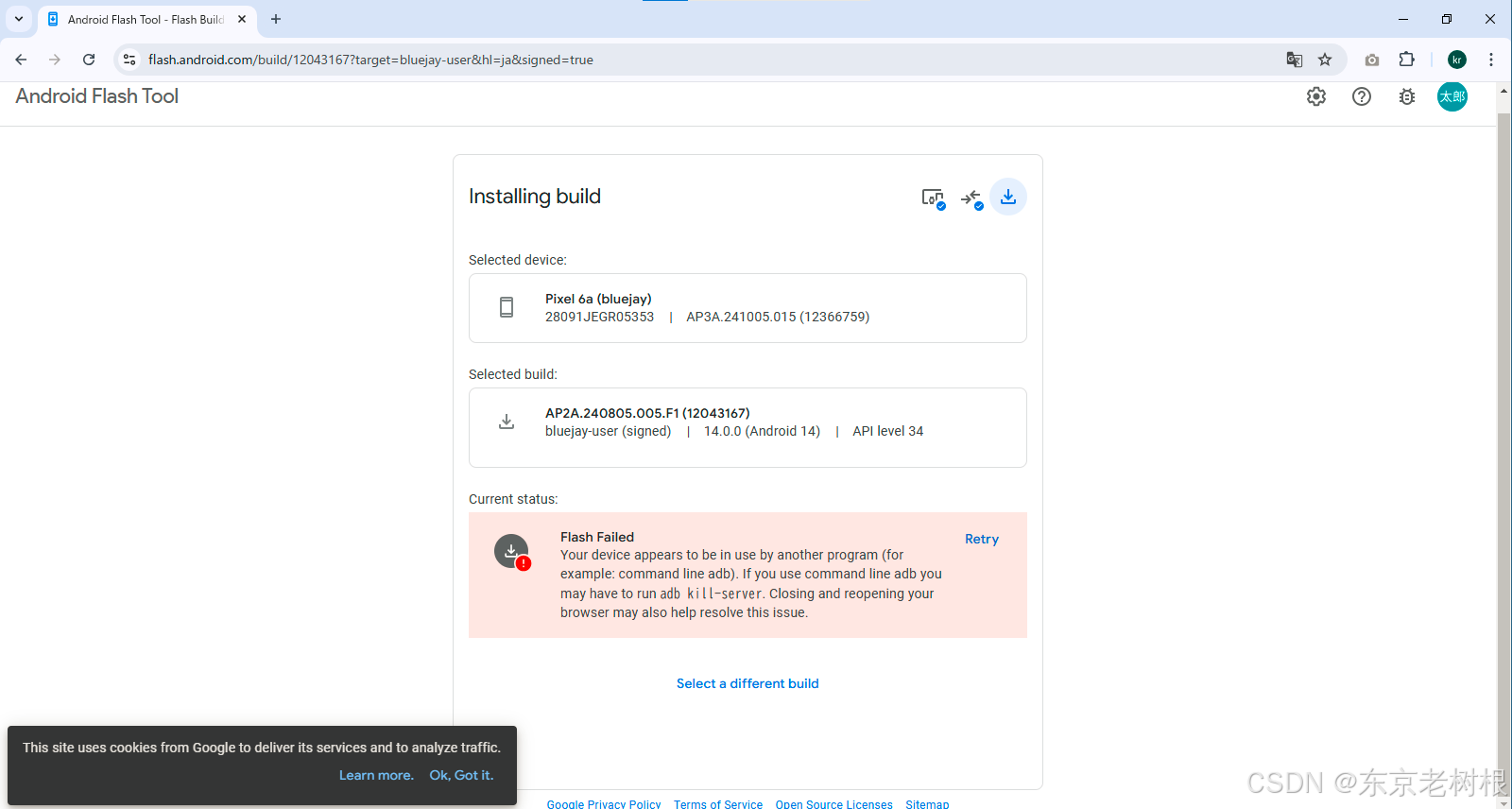Click the serial number 28091JEGR05353
This screenshot has height=809, width=1512.
point(599,317)
